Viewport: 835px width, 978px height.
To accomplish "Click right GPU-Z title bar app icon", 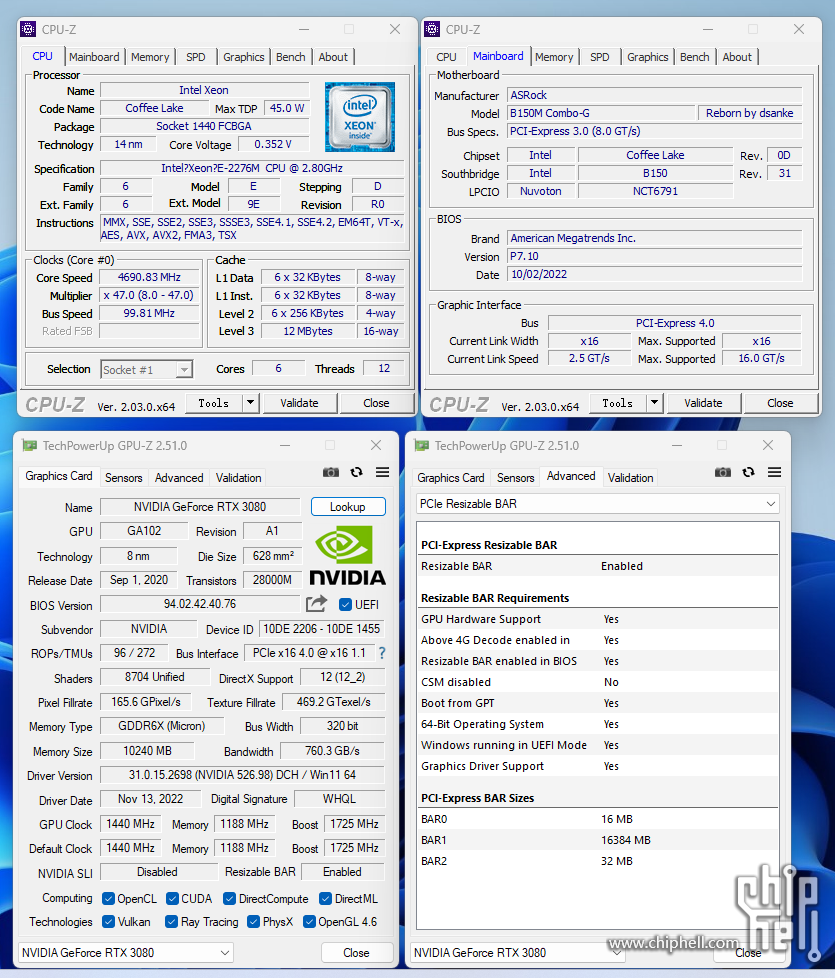I will [422, 445].
